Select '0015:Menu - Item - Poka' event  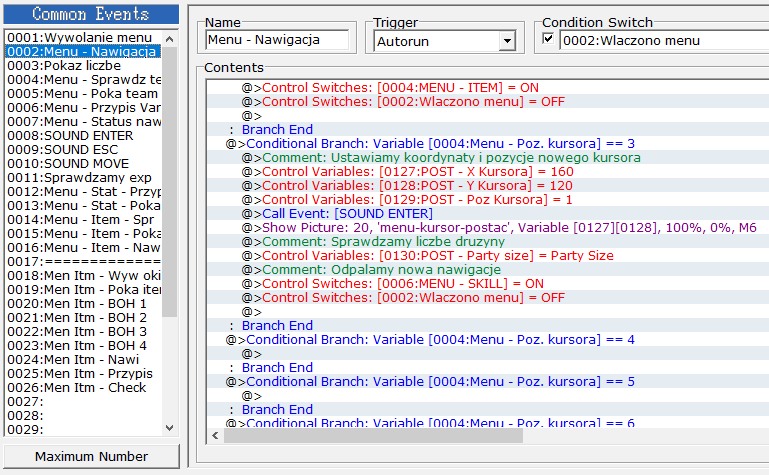point(82,233)
